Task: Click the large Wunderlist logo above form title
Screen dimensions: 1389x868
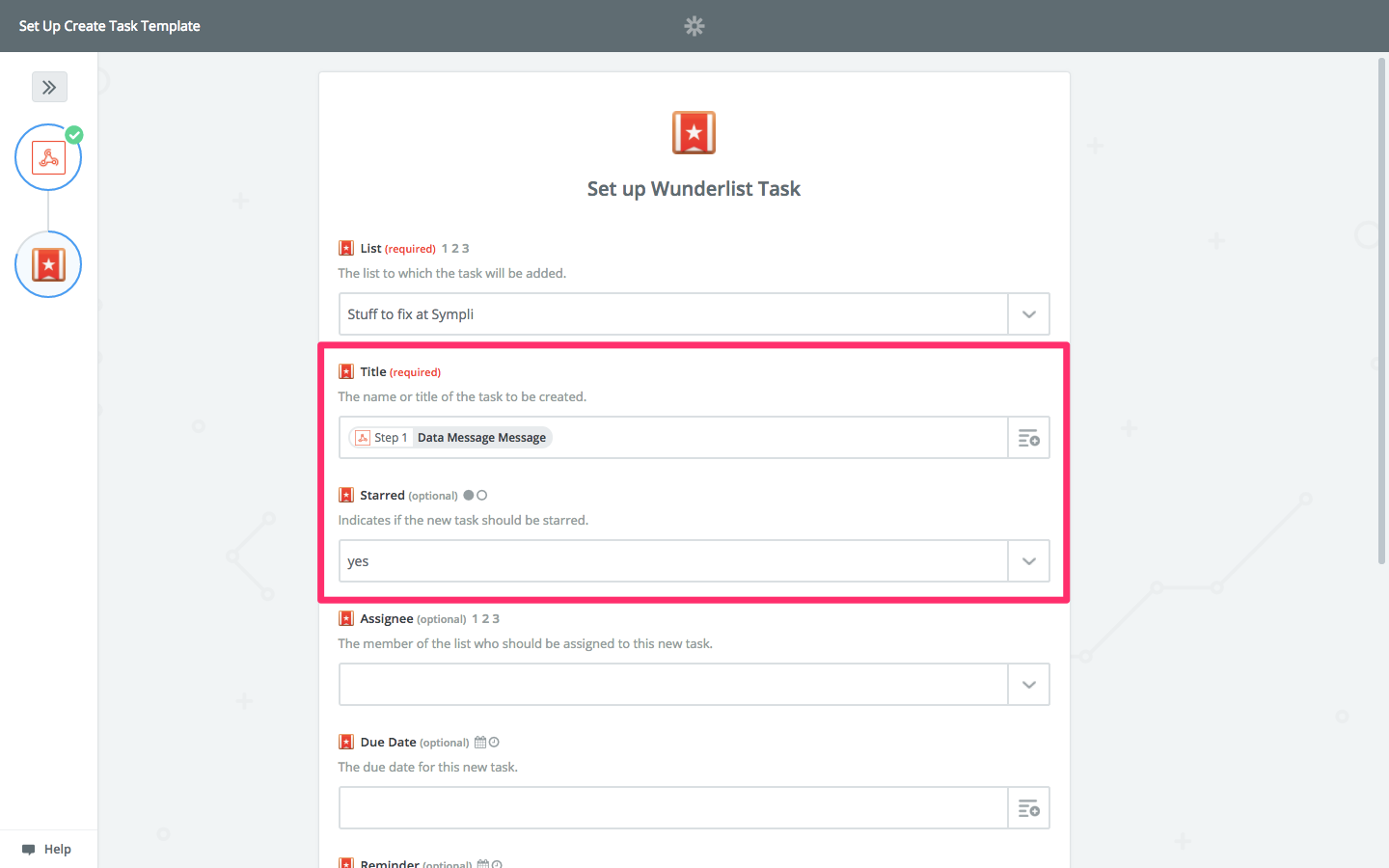Action: click(x=694, y=133)
